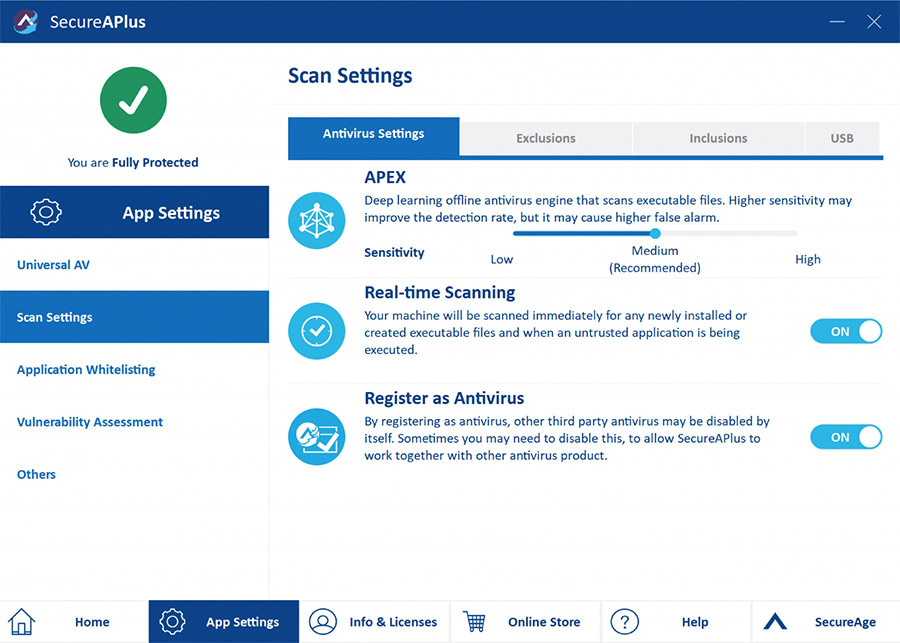Click the green Fully Protected checkmark icon
The image size is (900, 643).
point(133,100)
